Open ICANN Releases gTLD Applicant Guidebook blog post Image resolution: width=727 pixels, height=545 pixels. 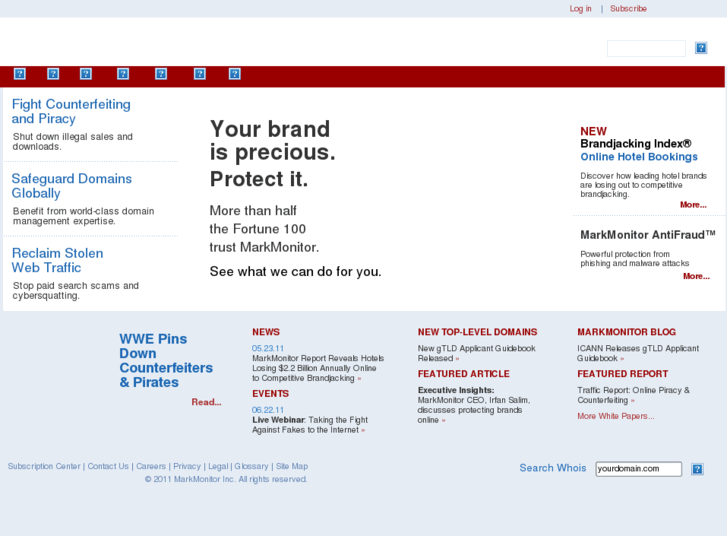click(638, 353)
